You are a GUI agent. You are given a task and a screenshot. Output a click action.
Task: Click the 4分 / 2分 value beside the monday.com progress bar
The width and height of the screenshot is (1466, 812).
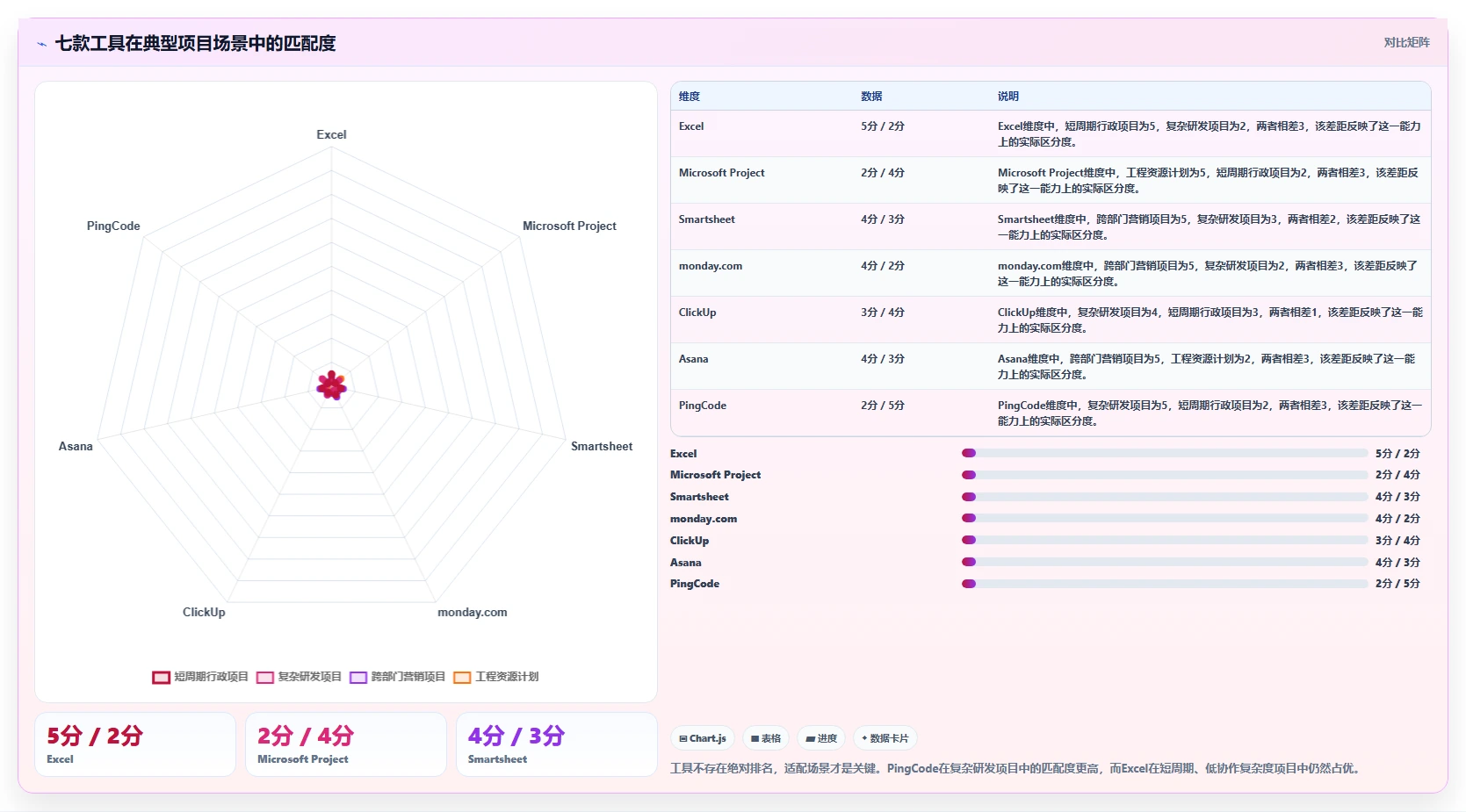[1397, 519]
